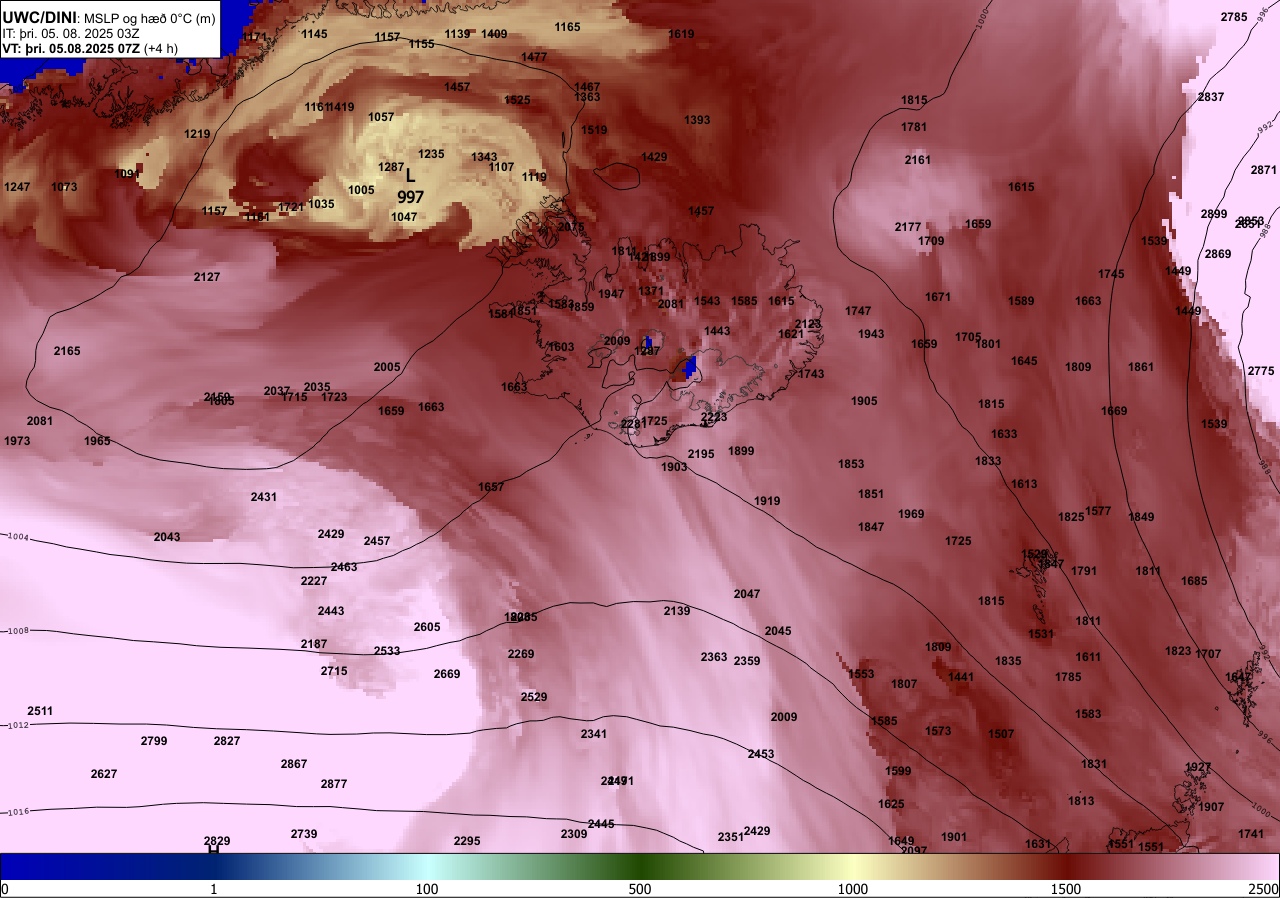The height and width of the screenshot is (898, 1280).
Task: Click the height value 1927
Action: 1198,767
